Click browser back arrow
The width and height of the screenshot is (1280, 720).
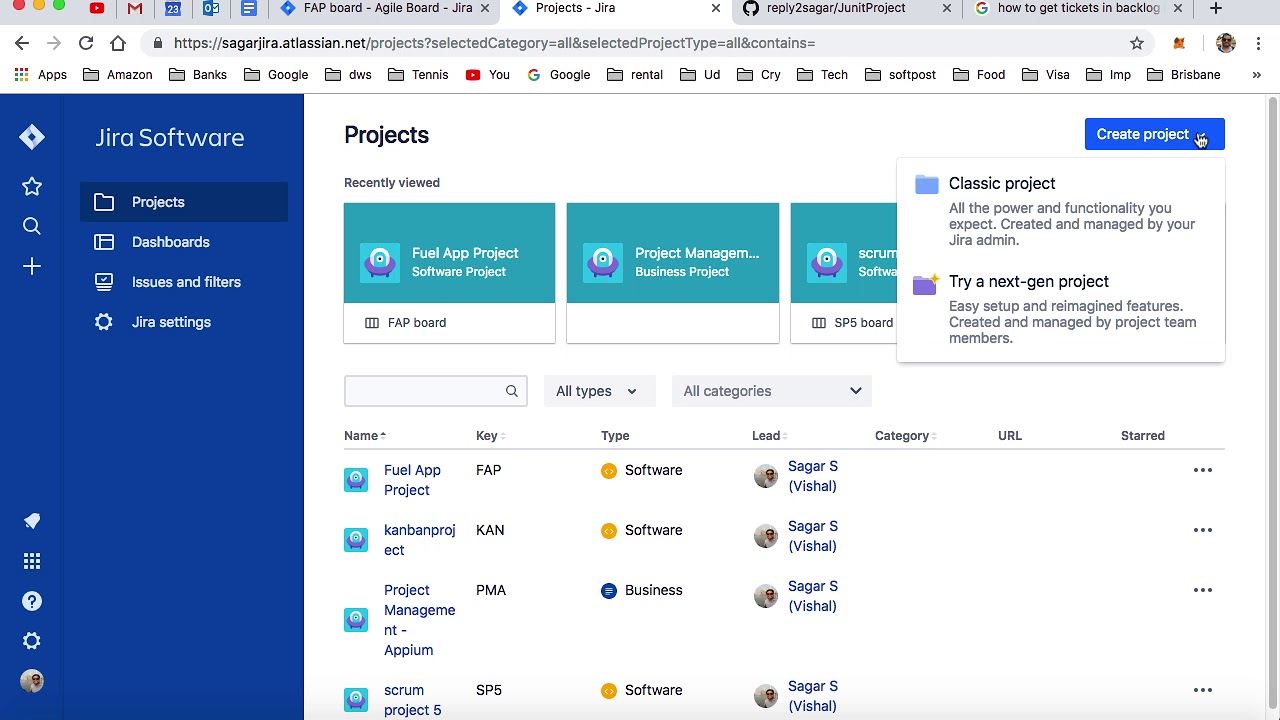(x=22, y=43)
